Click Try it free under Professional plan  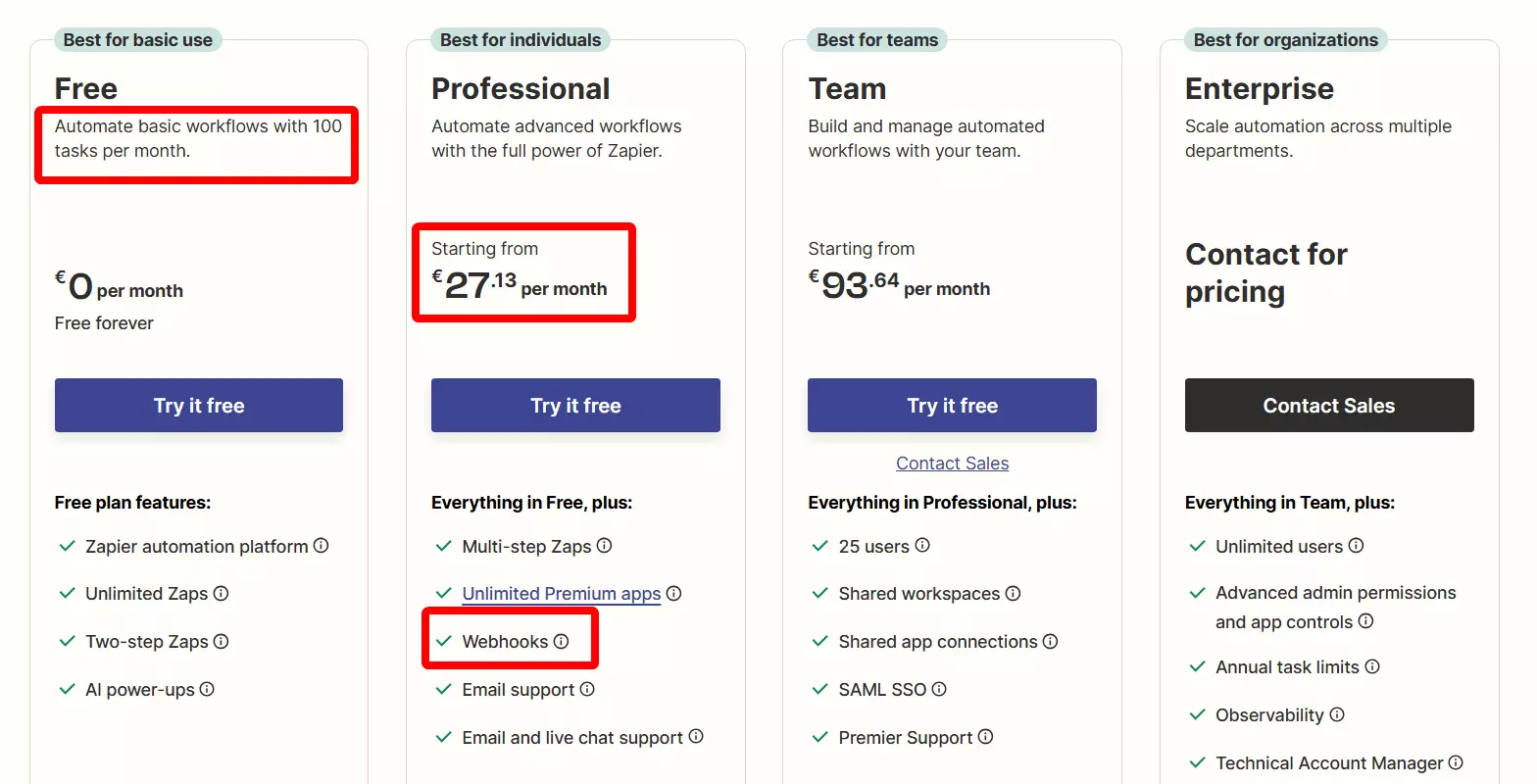pyautogui.click(x=575, y=406)
